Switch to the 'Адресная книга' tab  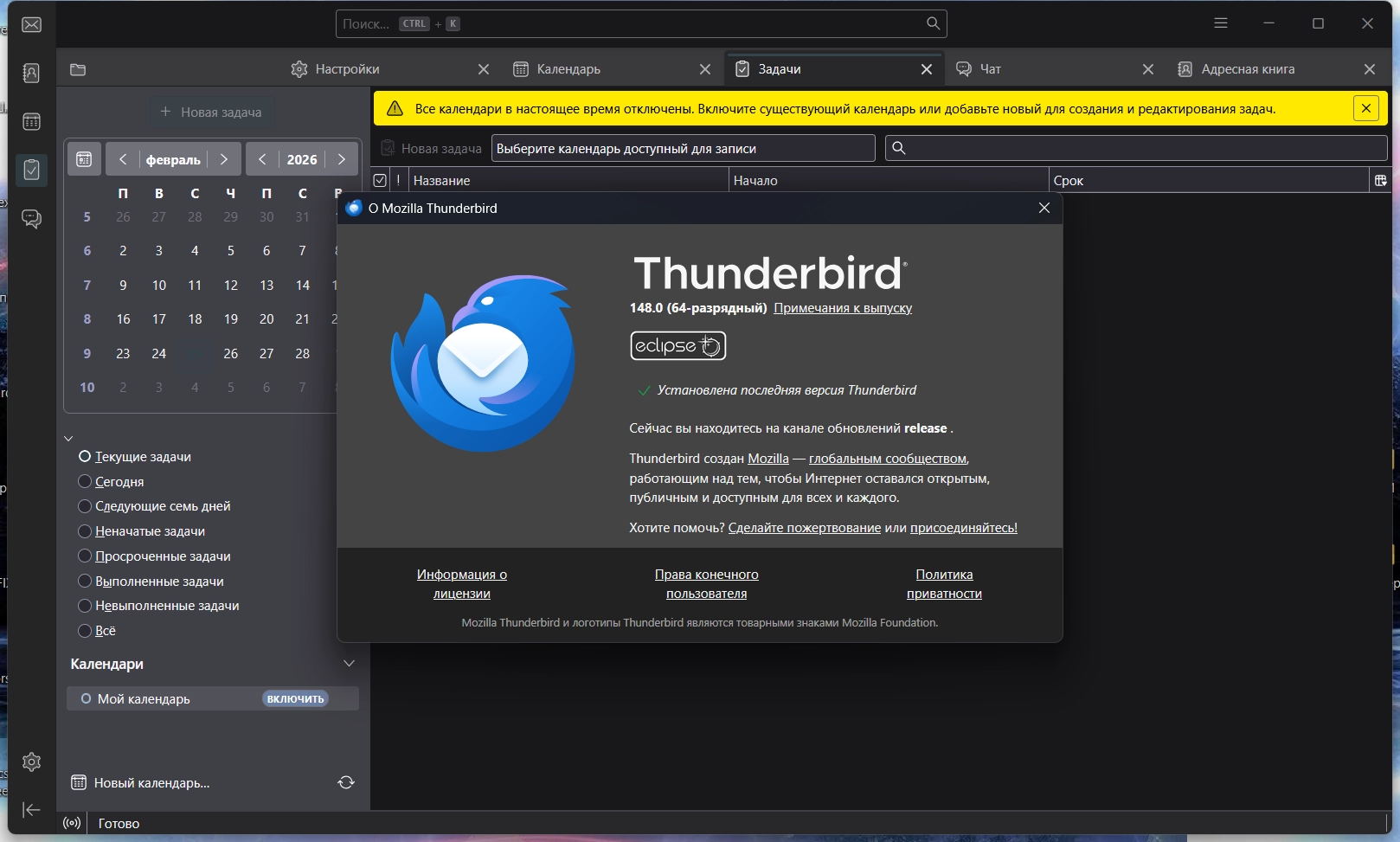[1247, 69]
